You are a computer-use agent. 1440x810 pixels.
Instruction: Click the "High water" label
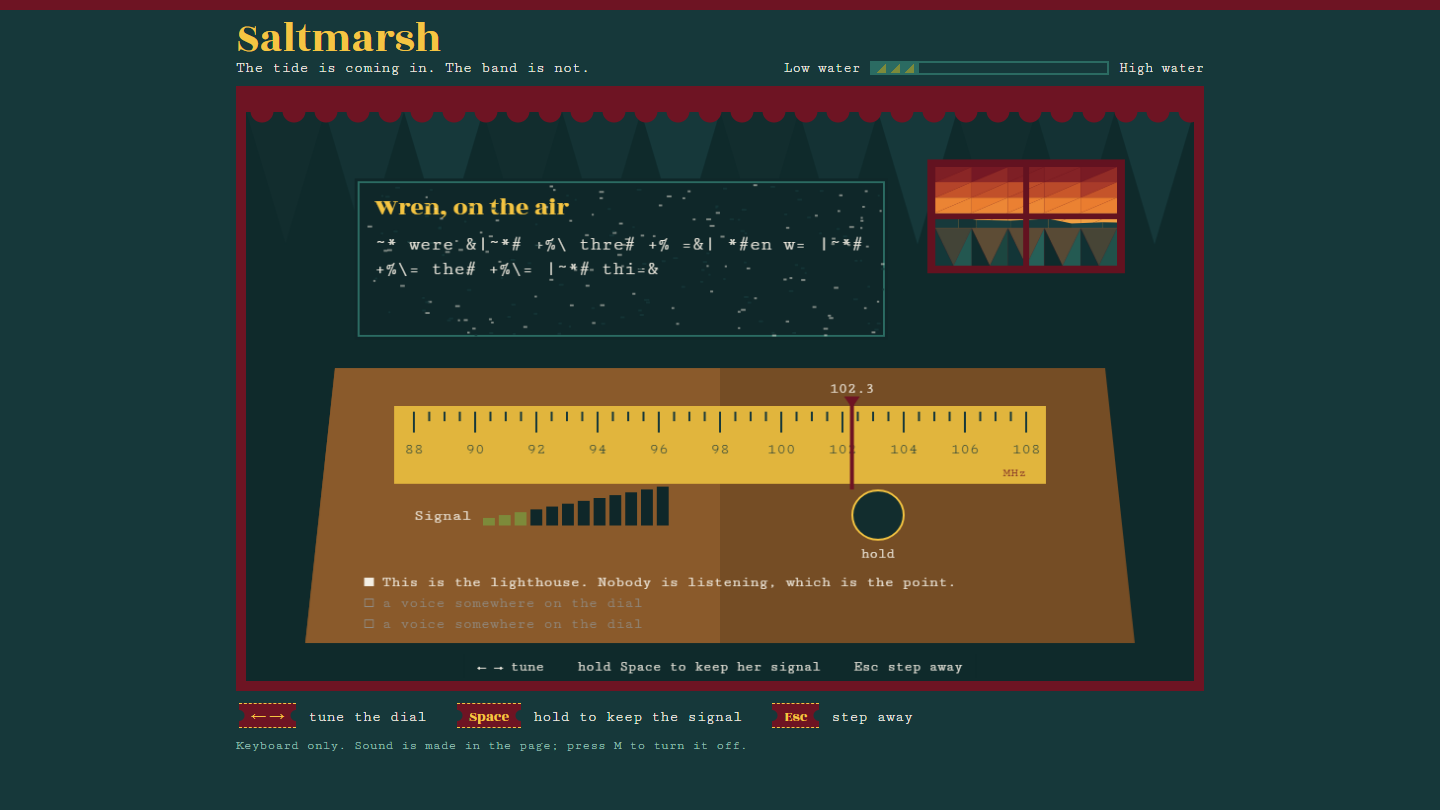coord(1162,68)
